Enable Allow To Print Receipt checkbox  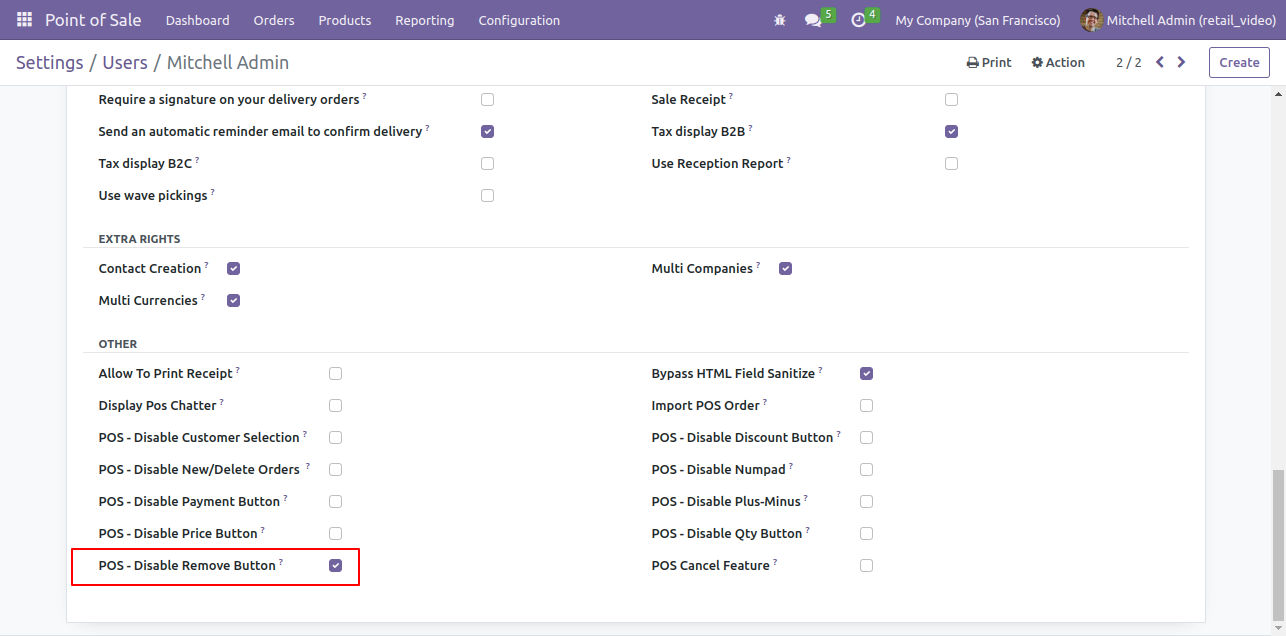coord(336,374)
